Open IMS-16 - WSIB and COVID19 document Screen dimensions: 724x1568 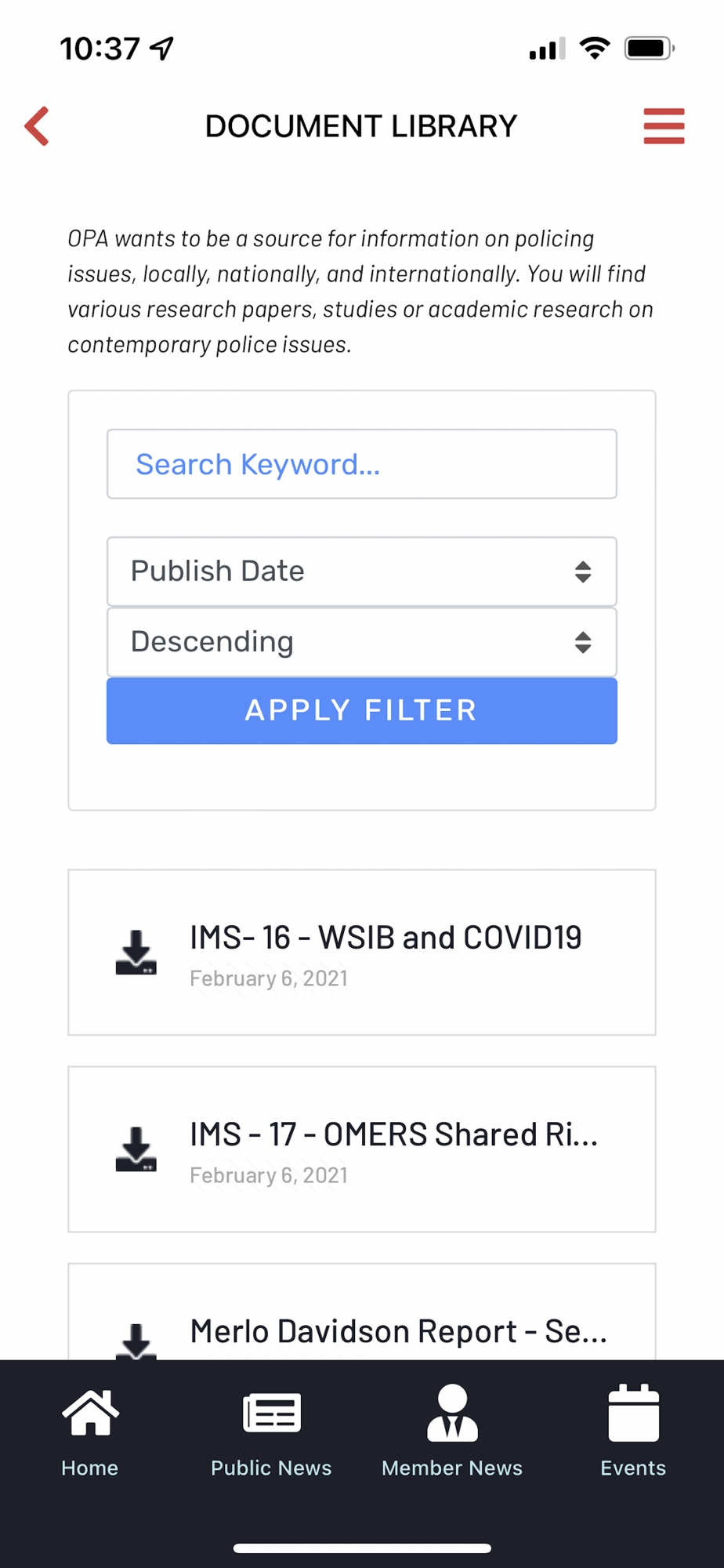coord(386,938)
